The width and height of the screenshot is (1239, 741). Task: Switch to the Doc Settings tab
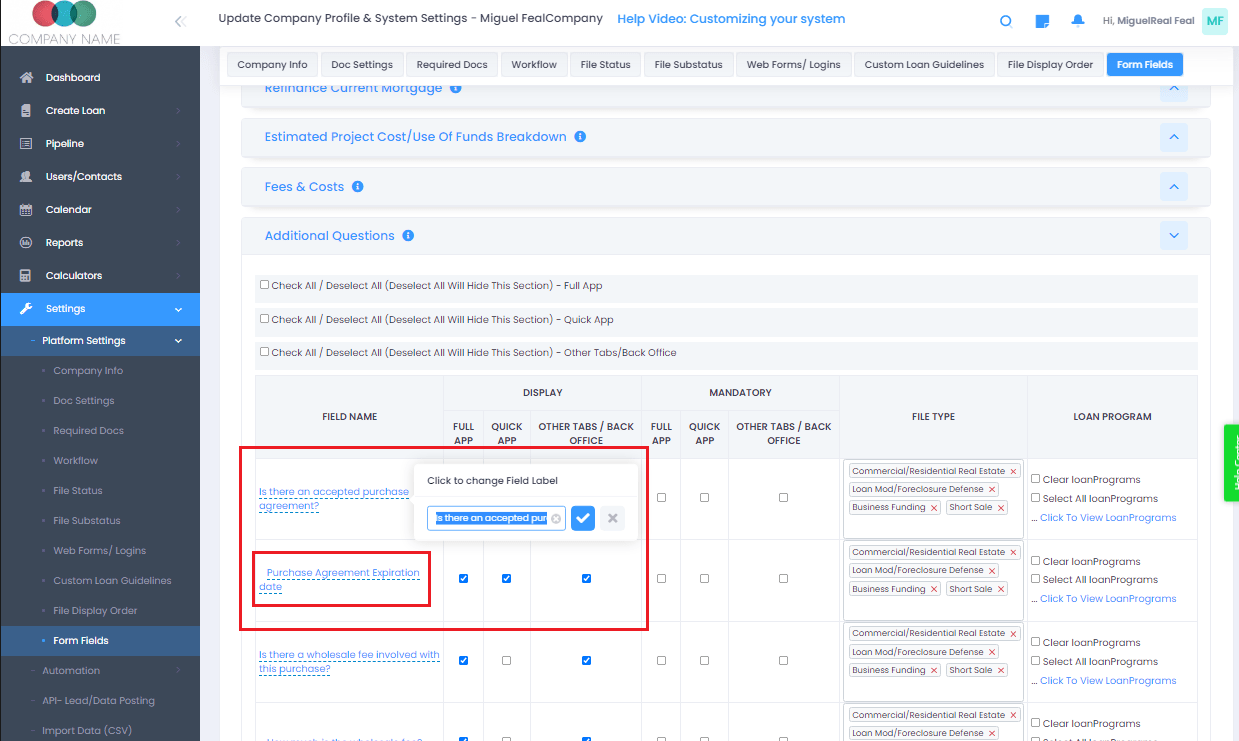pos(362,65)
